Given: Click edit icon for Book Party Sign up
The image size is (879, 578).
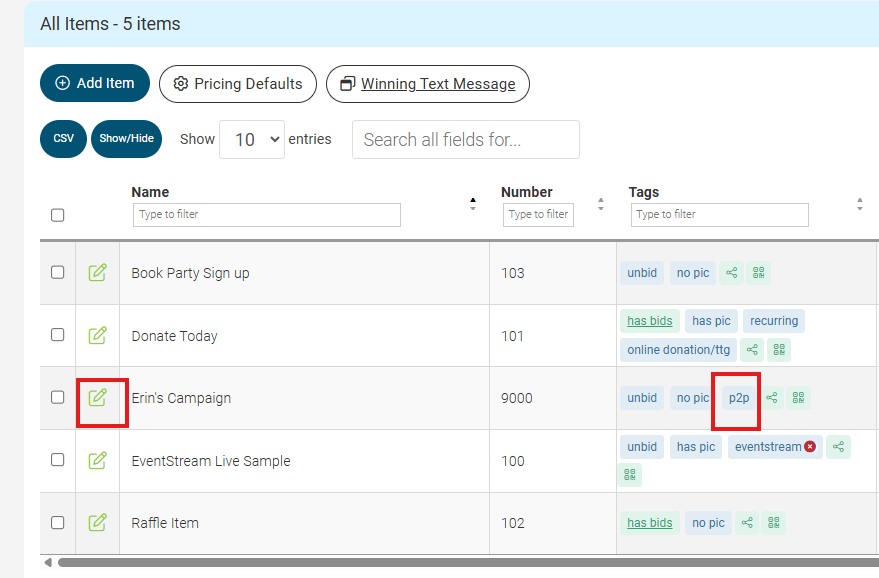Looking at the screenshot, I should click(x=97, y=272).
